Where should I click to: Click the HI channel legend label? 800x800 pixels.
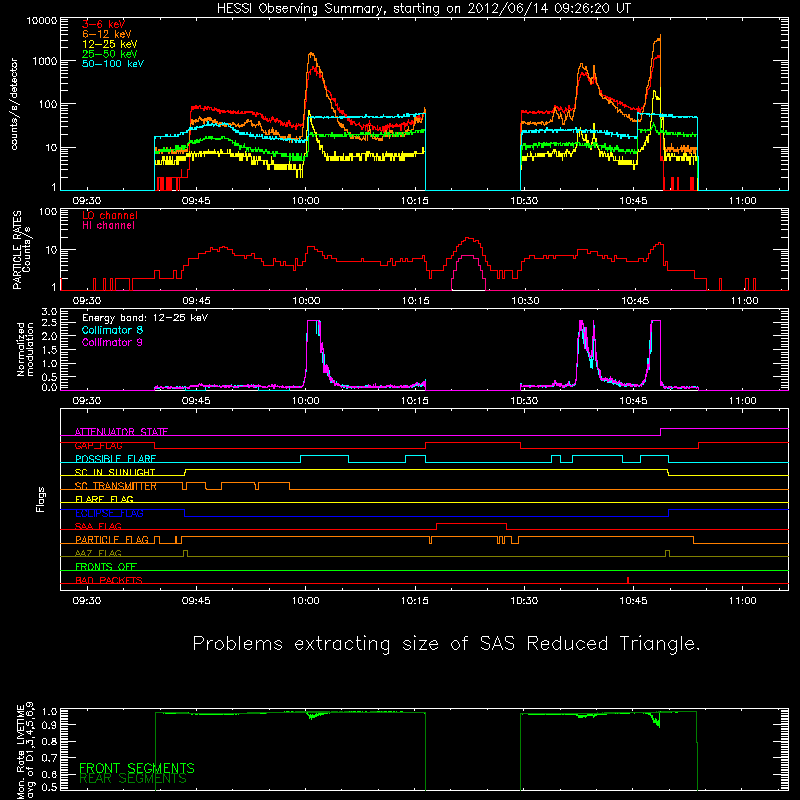click(x=108, y=226)
